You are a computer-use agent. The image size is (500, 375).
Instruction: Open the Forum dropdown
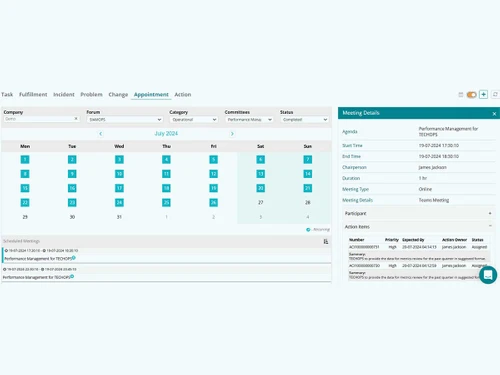tap(125, 119)
